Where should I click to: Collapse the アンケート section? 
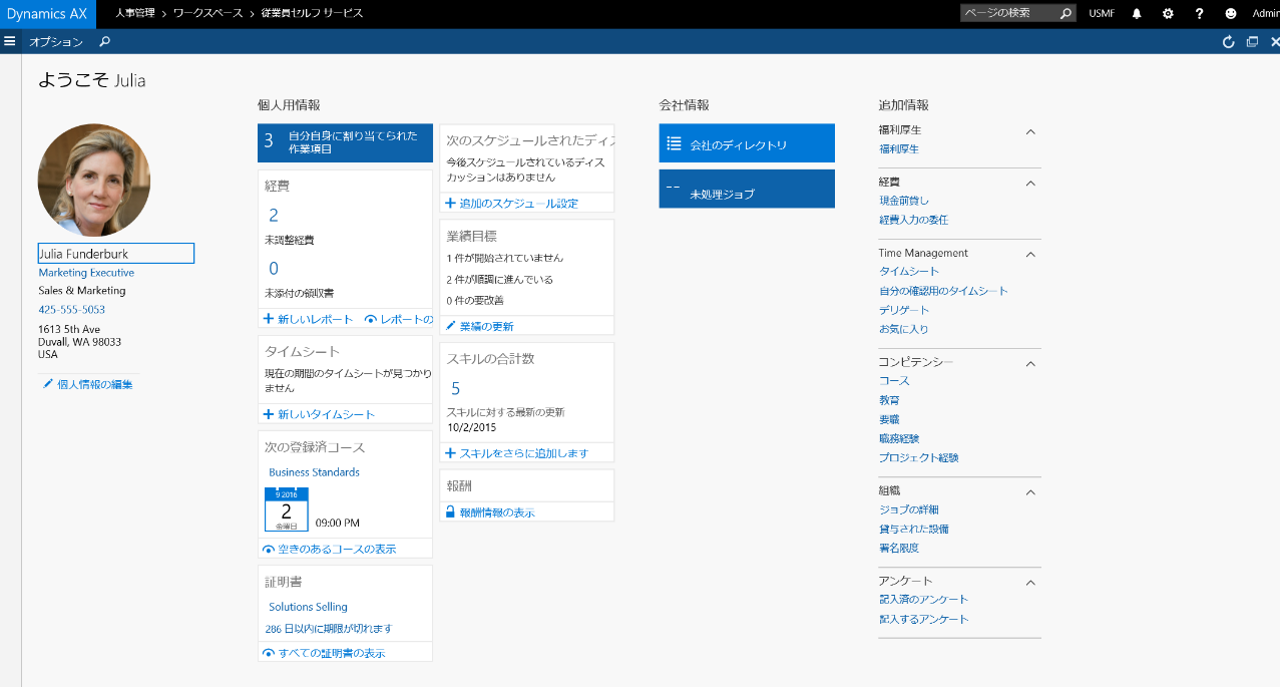[x=1031, y=582]
